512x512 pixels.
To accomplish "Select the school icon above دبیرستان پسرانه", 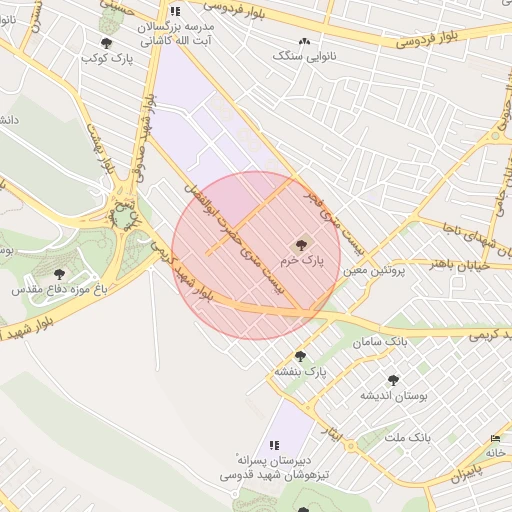I will pyautogui.click(x=274, y=445).
